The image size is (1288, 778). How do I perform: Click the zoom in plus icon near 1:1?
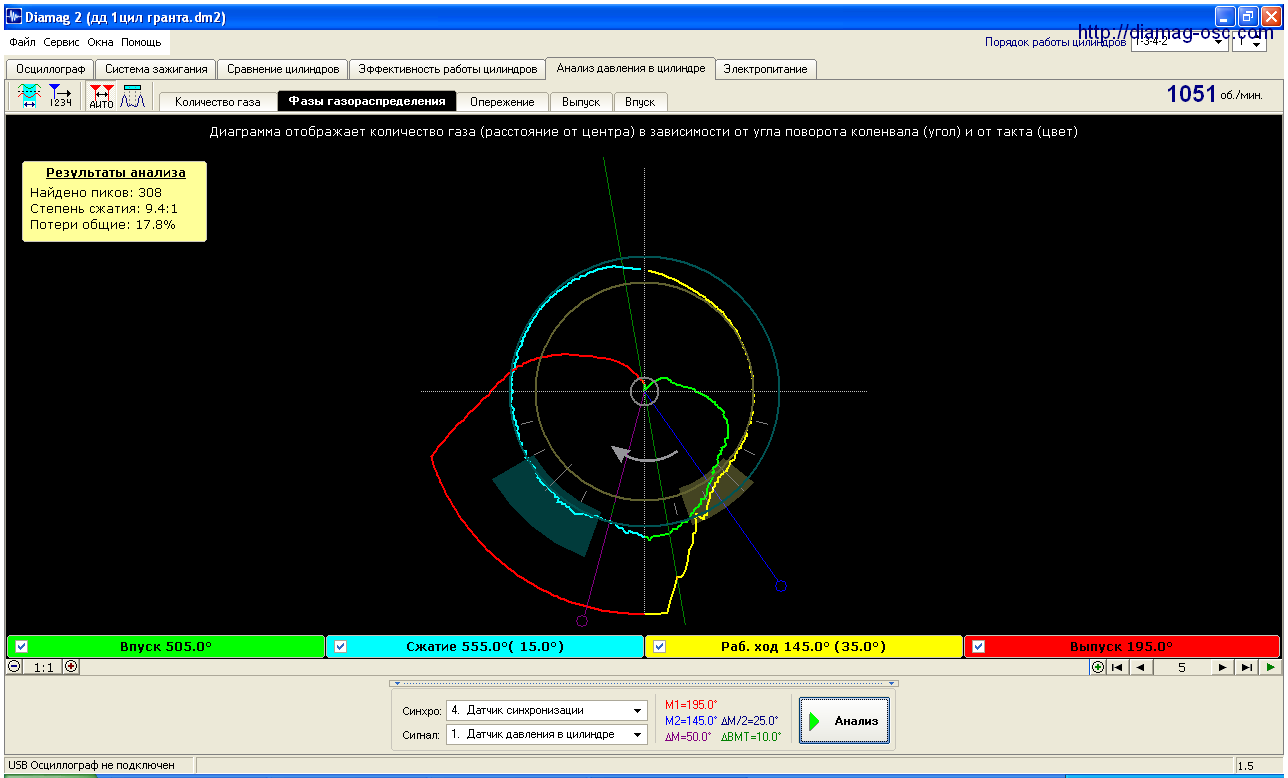(71, 666)
